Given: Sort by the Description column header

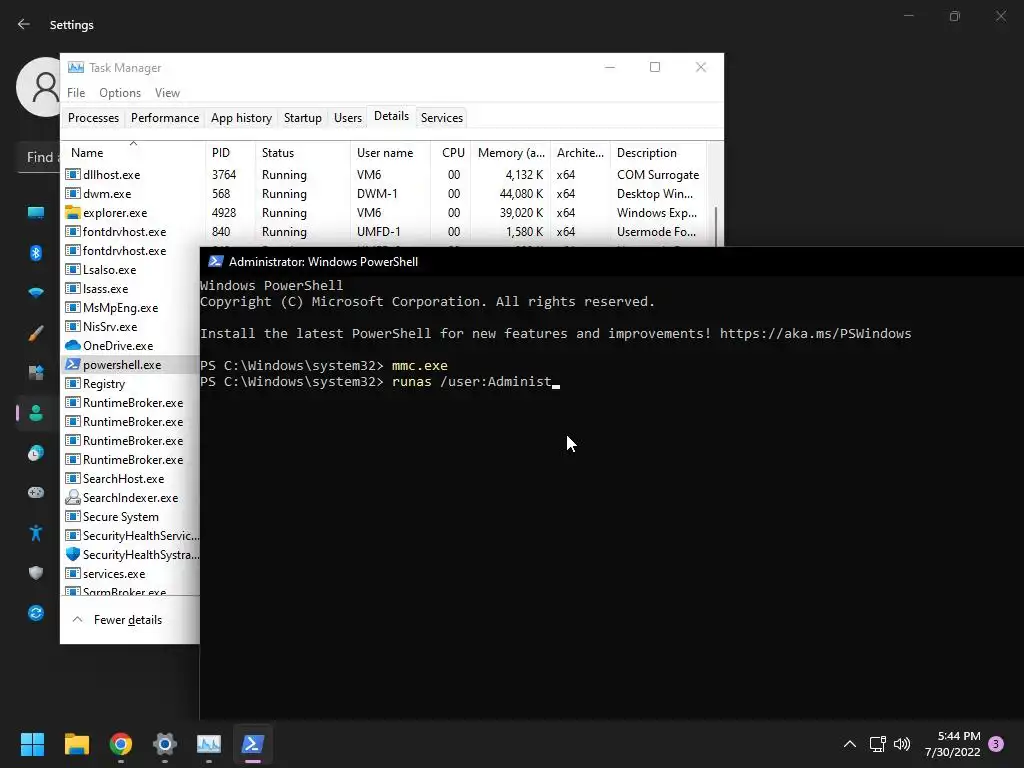Looking at the screenshot, I should 658,153.
